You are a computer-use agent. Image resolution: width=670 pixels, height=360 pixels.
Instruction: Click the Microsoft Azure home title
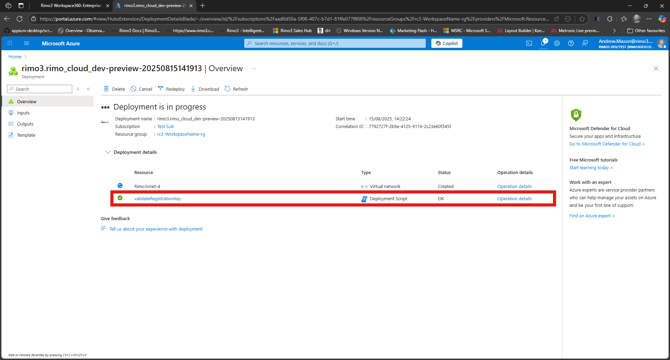[x=61, y=43]
